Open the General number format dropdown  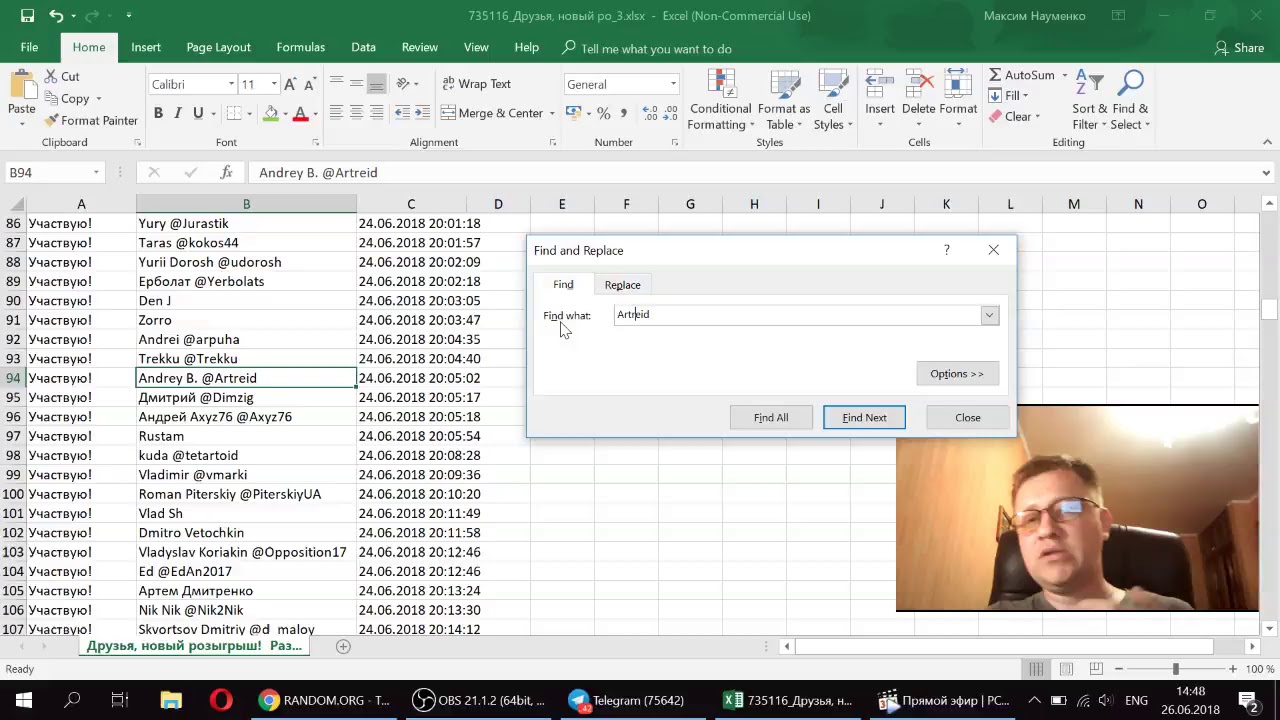point(673,84)
